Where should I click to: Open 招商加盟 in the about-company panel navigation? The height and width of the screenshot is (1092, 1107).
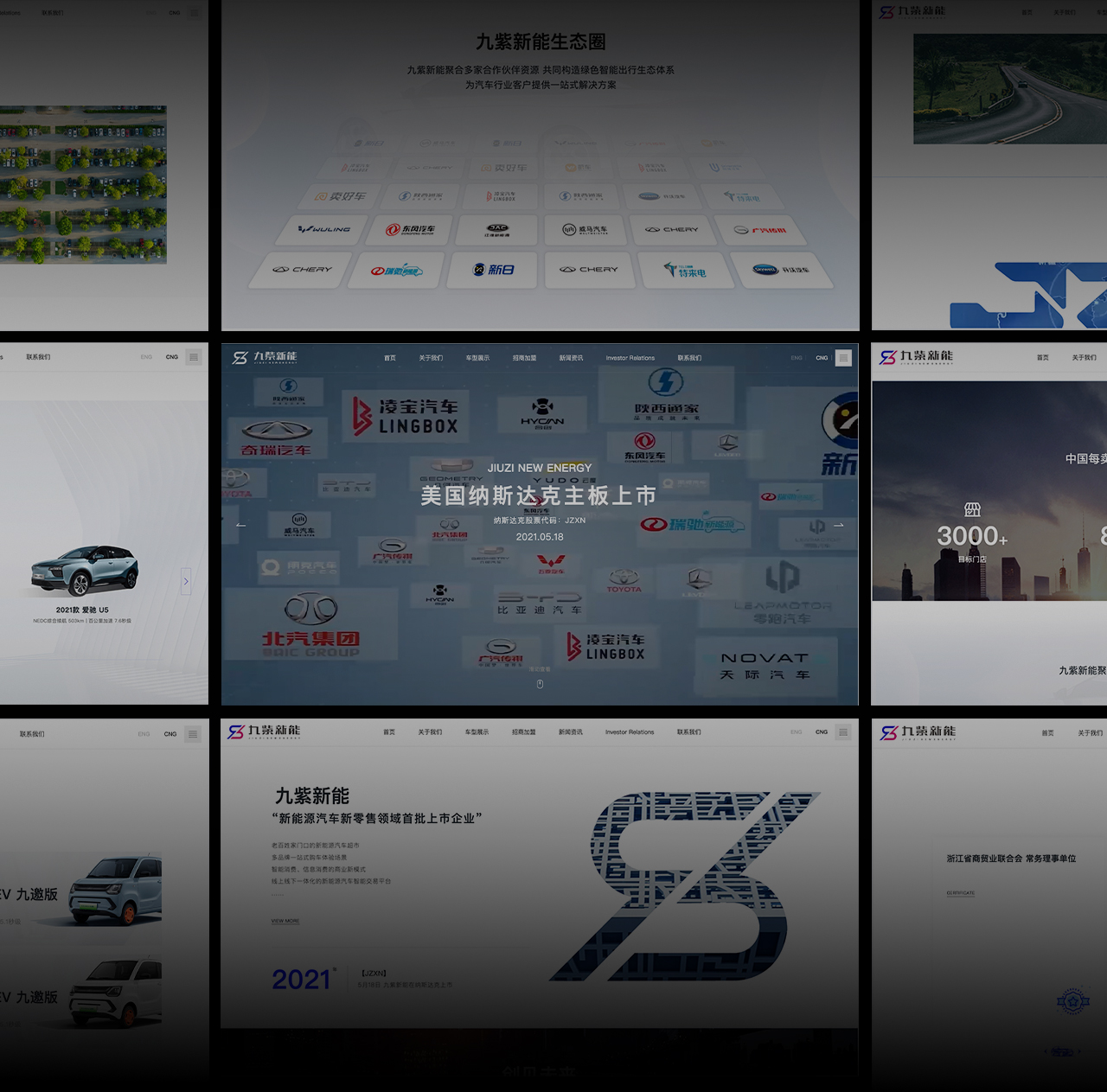[523, 732]
